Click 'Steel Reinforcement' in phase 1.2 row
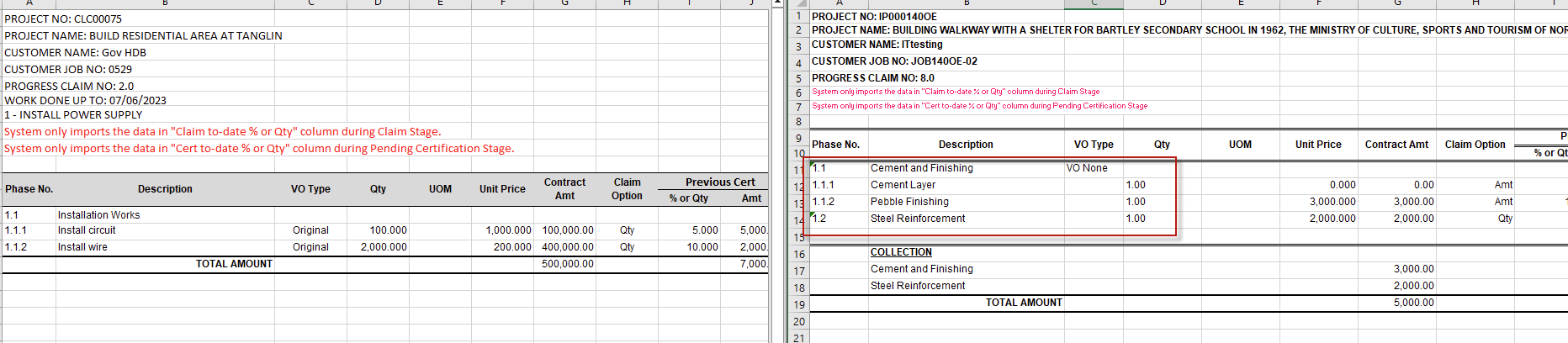Viewport: 1568px width, 343px height. [918, 219]
